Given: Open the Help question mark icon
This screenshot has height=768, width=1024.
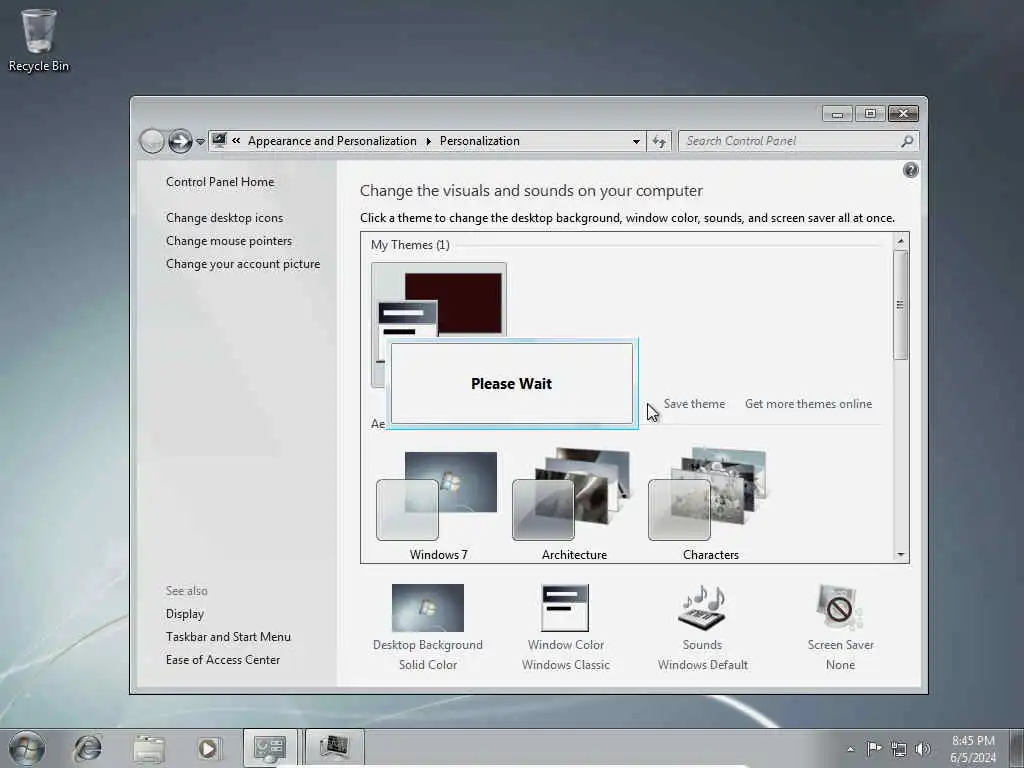Looking at the screenshot, I should (910, 170).
